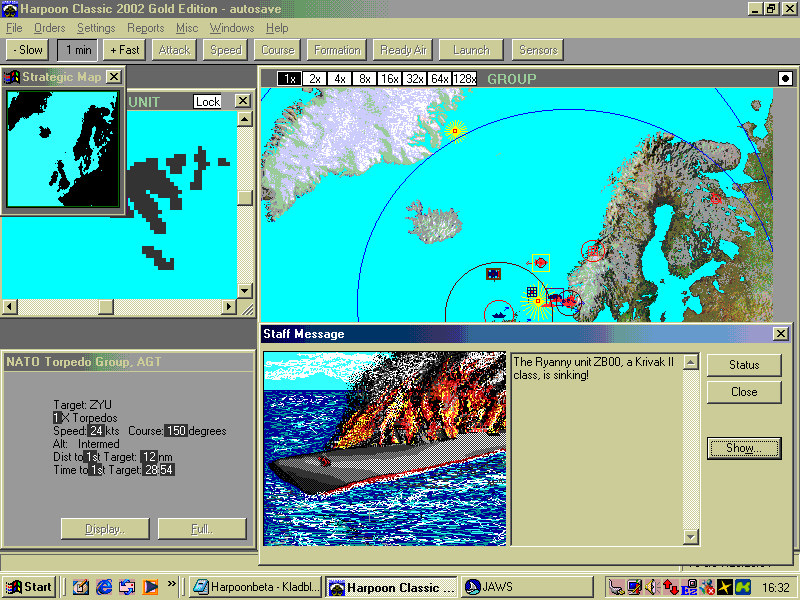Viewport: 800px width, 600px height.
Task: Select 2x zoom level
Action: pyautogui.click(x=314, y=79)
